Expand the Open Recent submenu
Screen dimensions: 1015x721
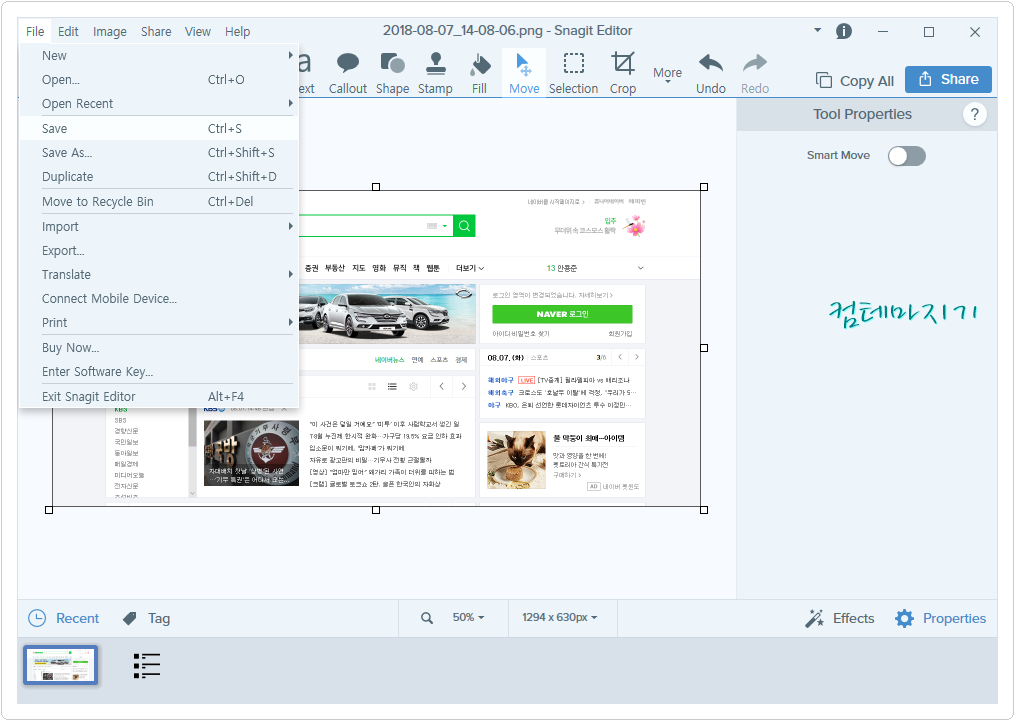[159, 104]
